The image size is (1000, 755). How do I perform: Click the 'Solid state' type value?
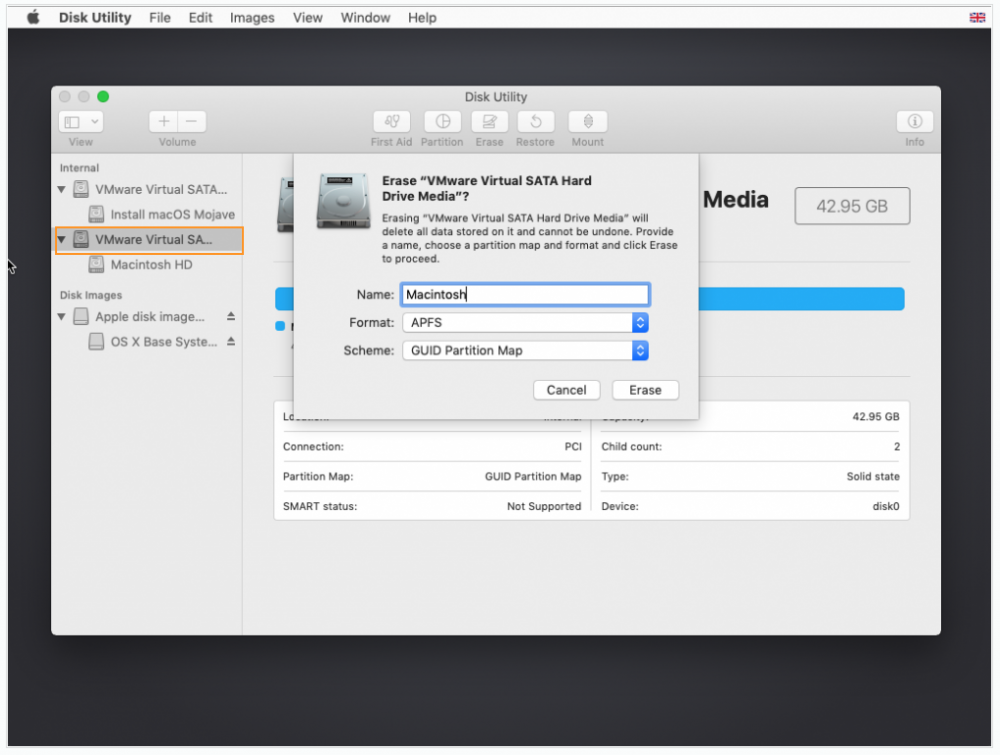click(872, 476)
